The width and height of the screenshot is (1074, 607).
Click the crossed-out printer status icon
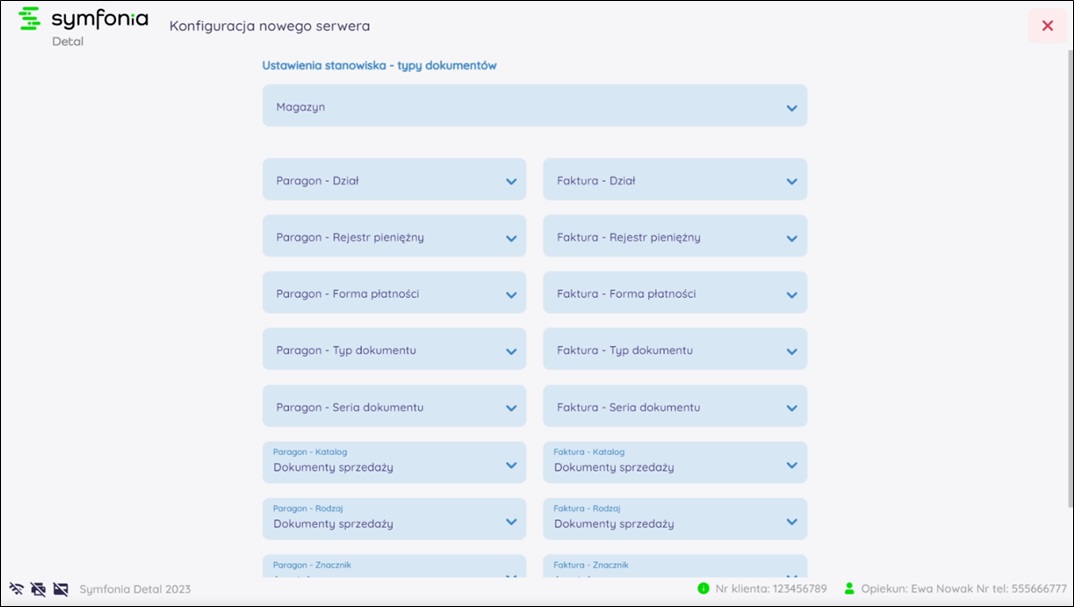click(x=39, y=589)
